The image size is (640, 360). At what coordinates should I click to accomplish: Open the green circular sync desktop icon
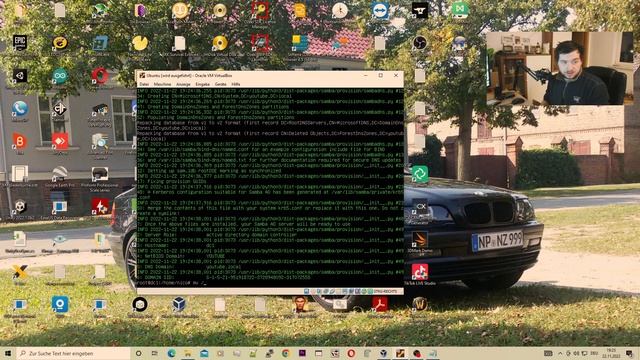[x=420, y=174]
